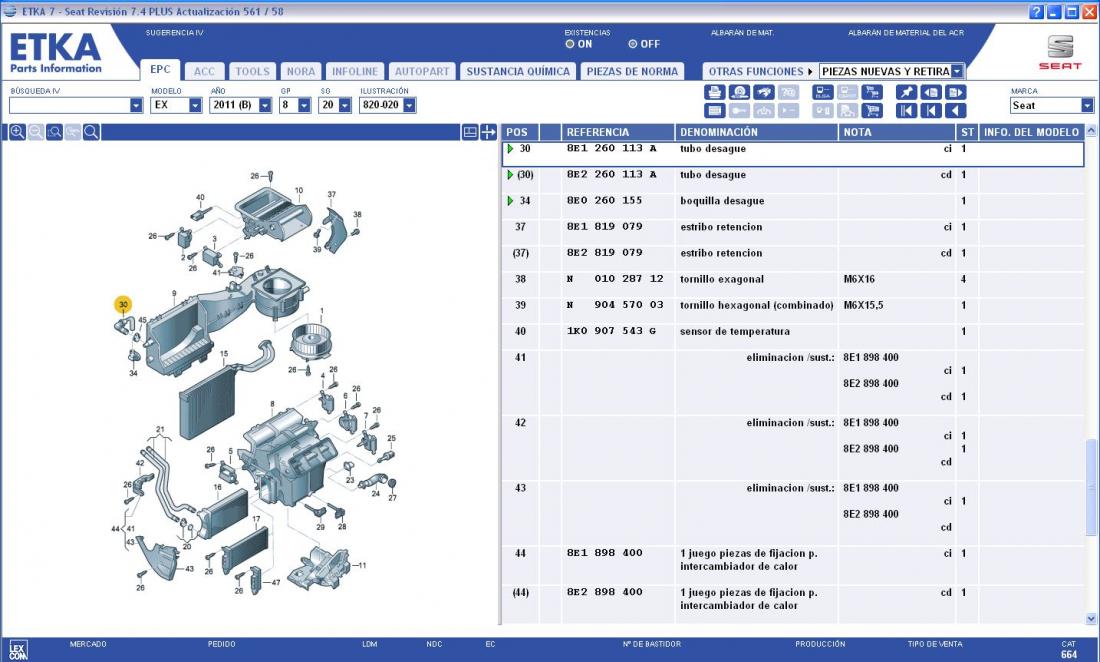This screenshot has height=662, width=1100.
Task: Click the Info. del Modelo column header
Action: [1031, 132]
